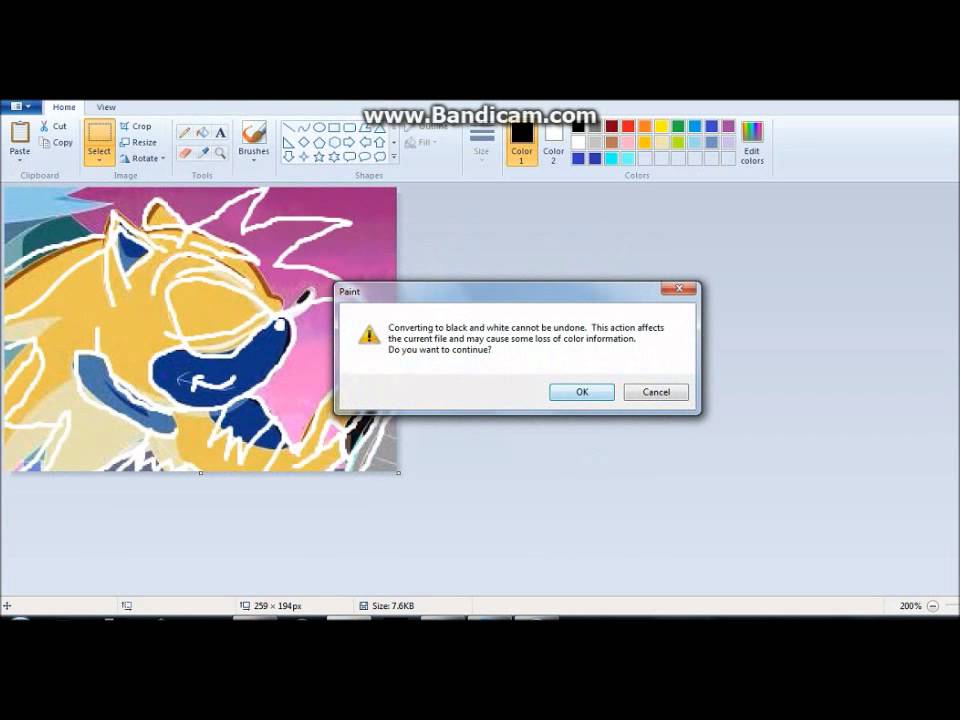Choose the Cloud callout shape
Screen dimensions: 960x720
click(380, 157)
